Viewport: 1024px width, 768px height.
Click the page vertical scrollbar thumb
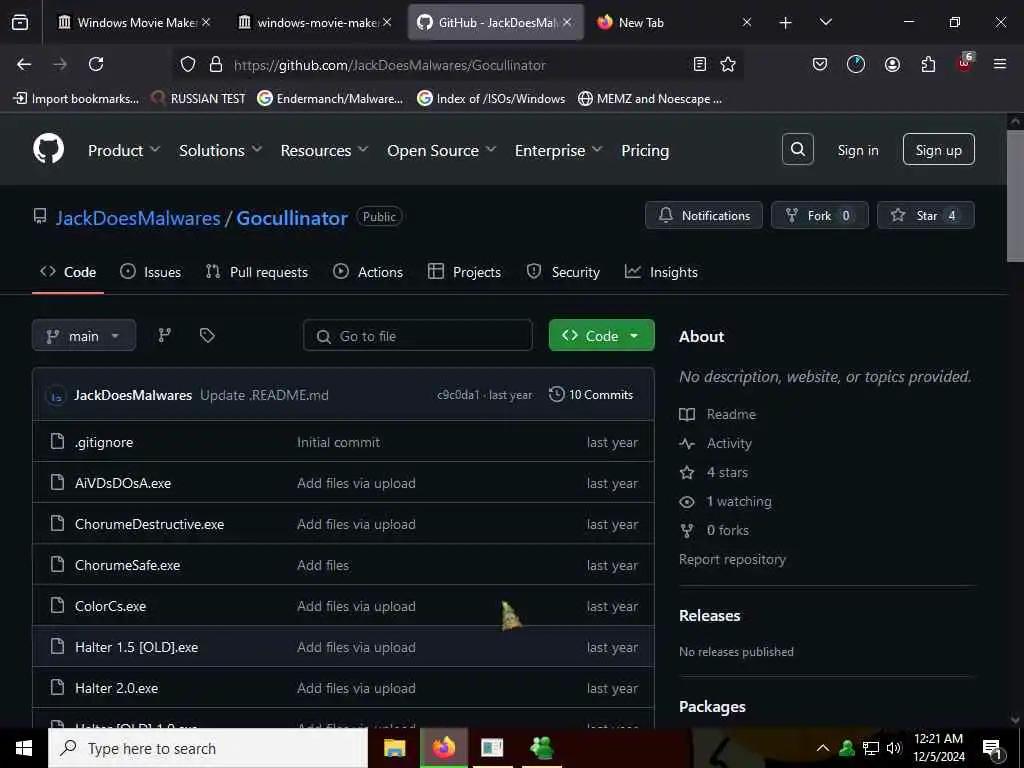pos(1015,196)
